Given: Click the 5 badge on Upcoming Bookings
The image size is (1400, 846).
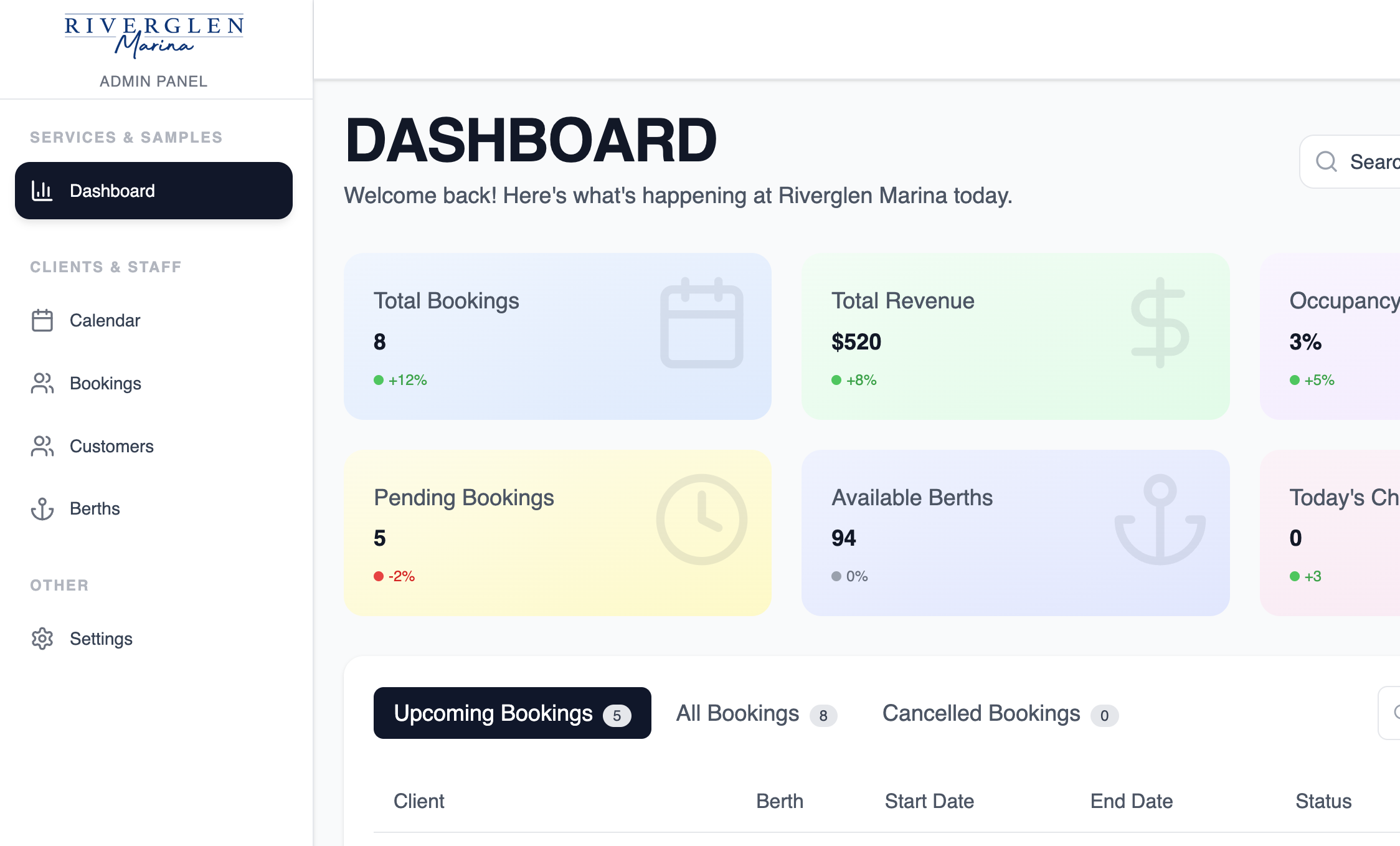Looking at the screenshot, I should (x=617, y=716).
